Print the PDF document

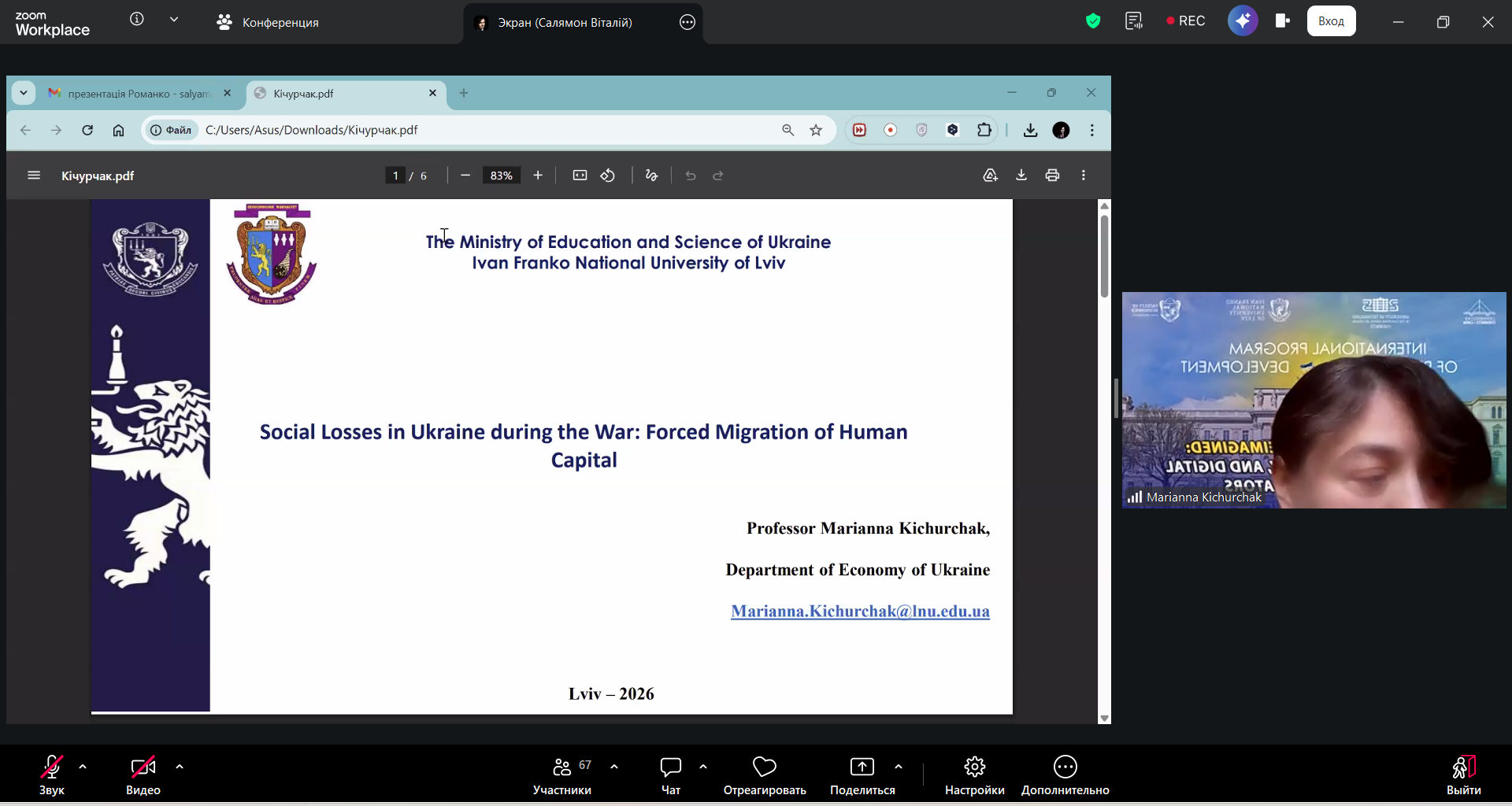pos(1052,176)
